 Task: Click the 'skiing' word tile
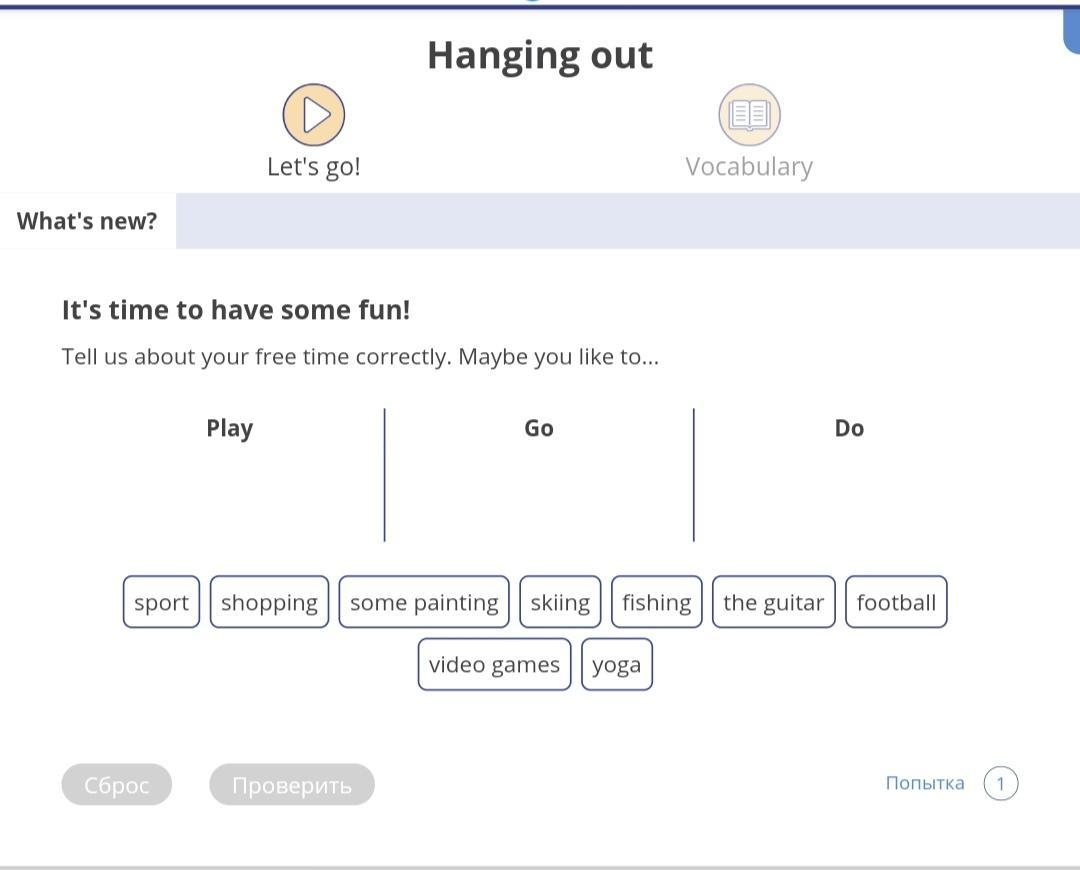tap(560, 602)
